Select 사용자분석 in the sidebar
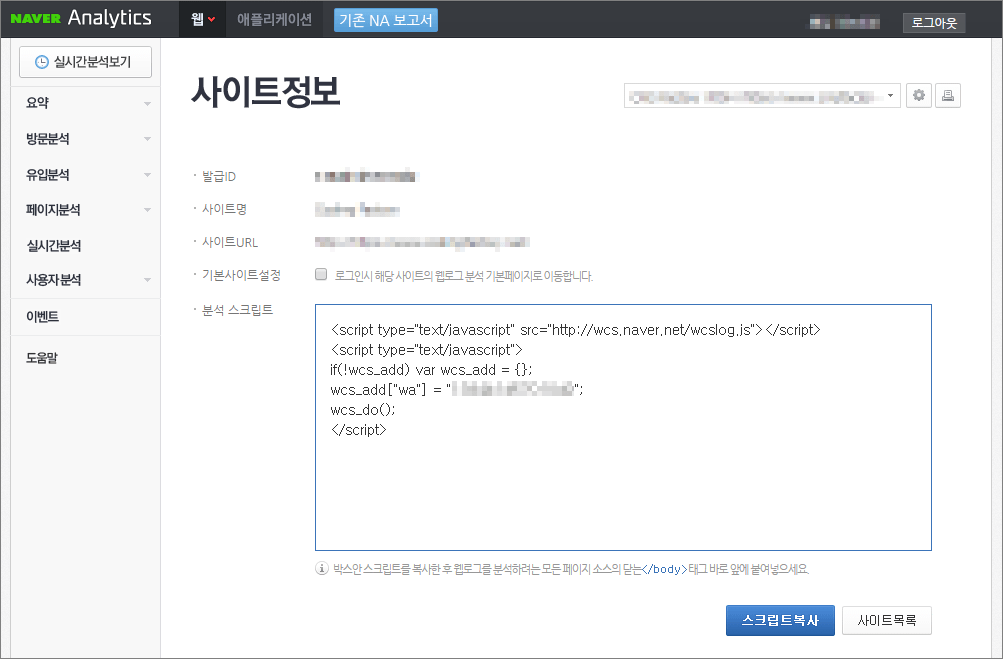This screenshot has height=659, width=1003. tap(53, 280)
